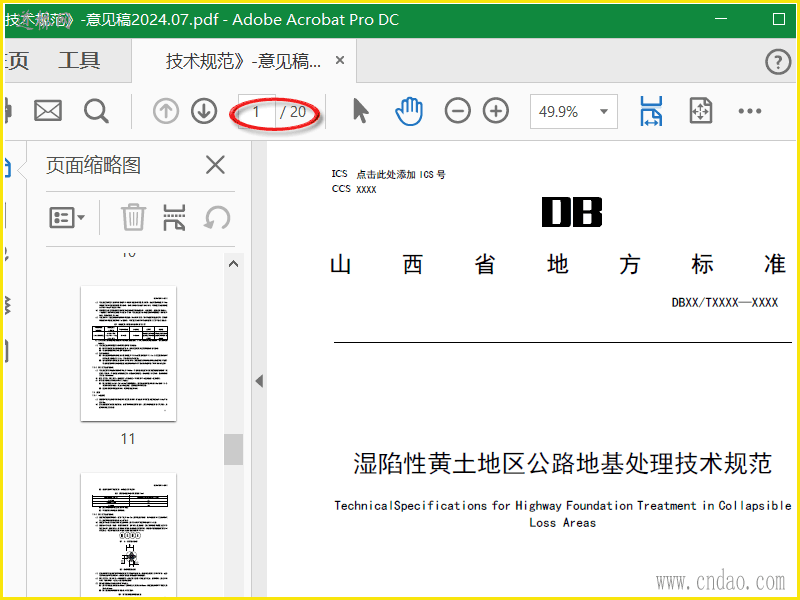Collapse the left navigation pane arrow

click(259, 381)
